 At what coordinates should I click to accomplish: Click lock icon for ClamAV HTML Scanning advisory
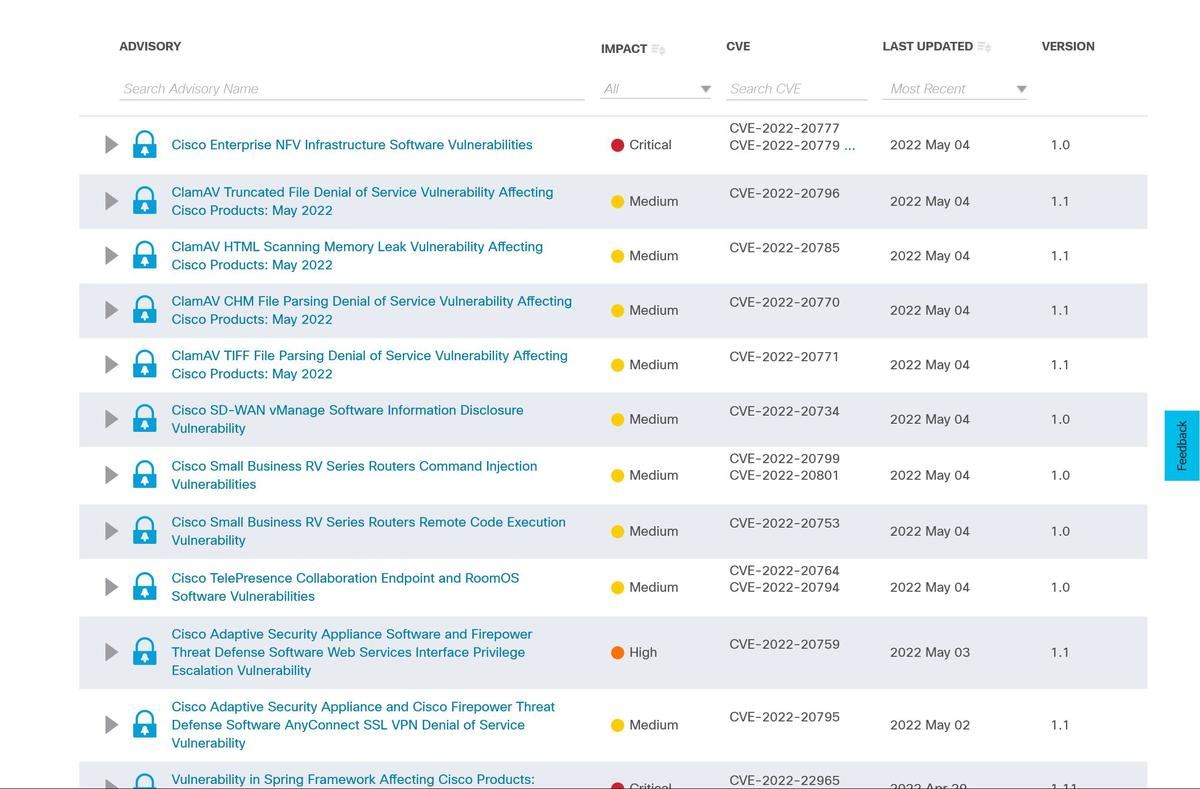145,255
